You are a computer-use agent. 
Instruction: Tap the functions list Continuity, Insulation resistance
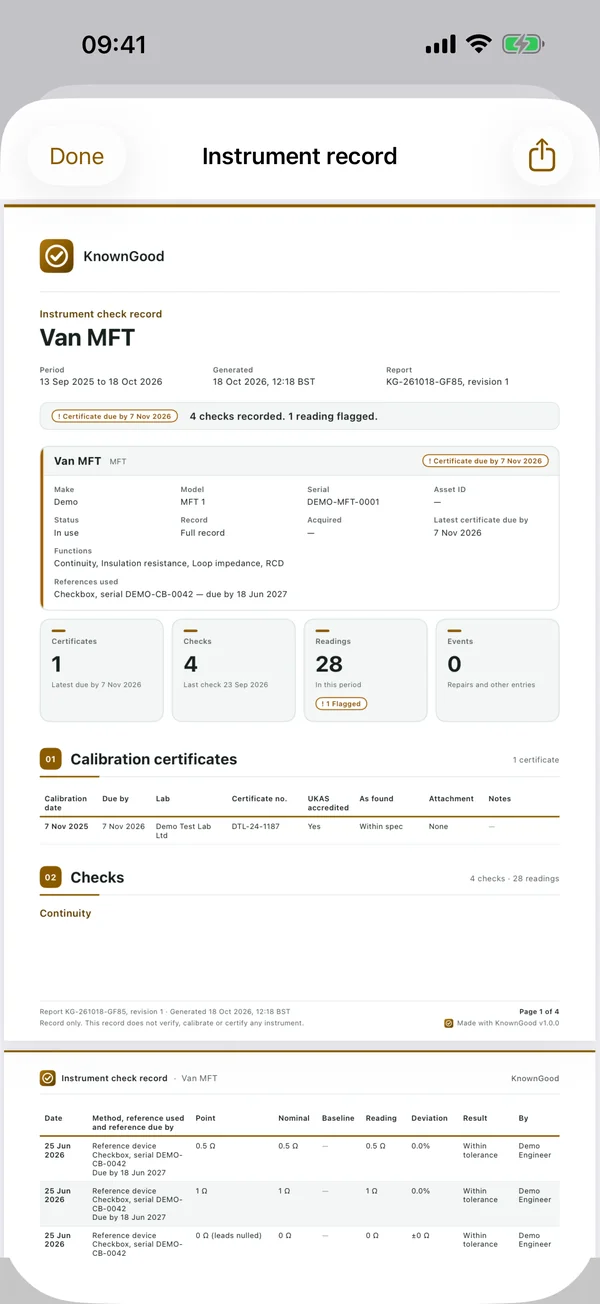(x=169, y=563)
